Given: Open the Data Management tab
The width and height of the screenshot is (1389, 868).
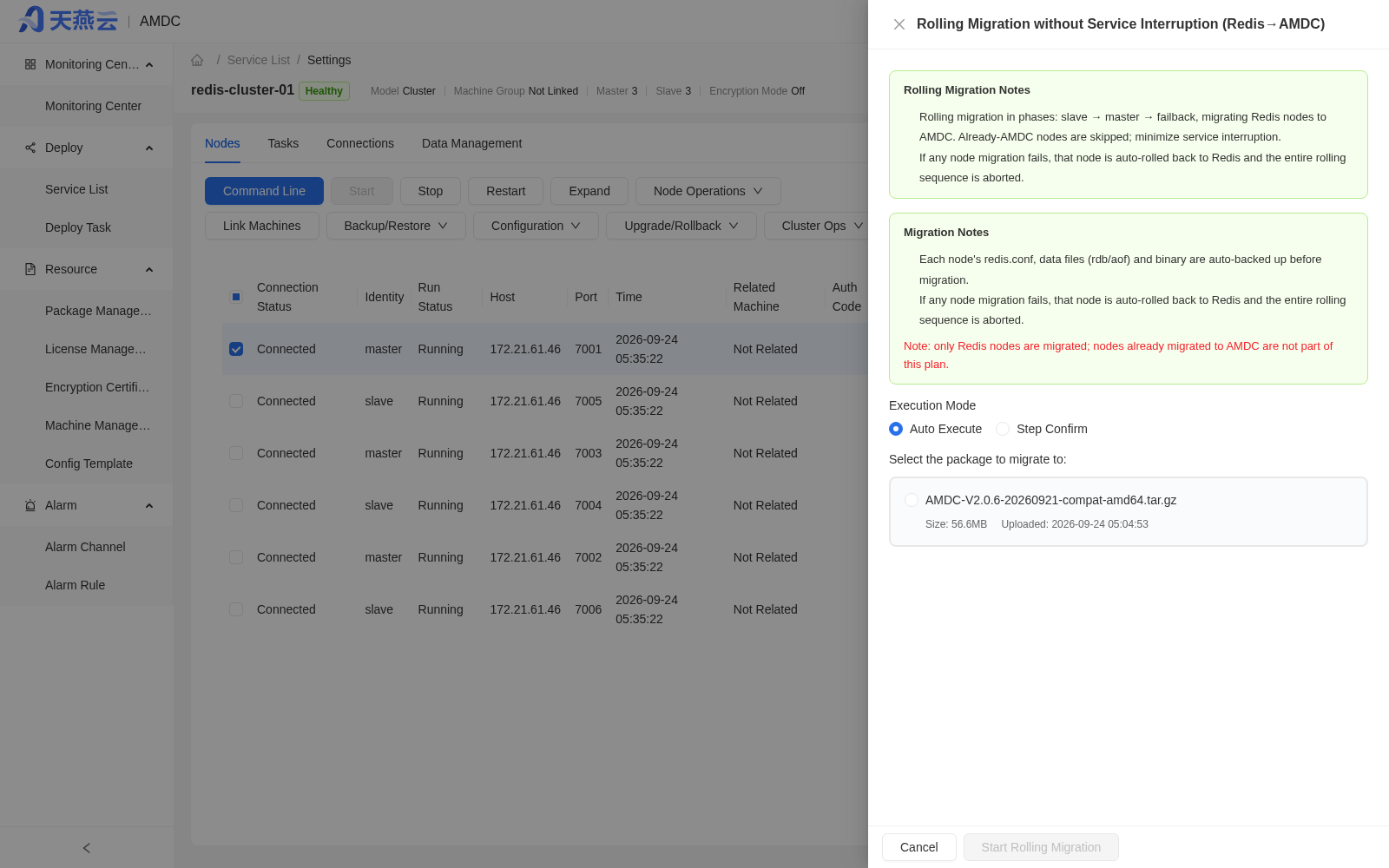Looking at the screenshot, I should [x=471, y=143].
